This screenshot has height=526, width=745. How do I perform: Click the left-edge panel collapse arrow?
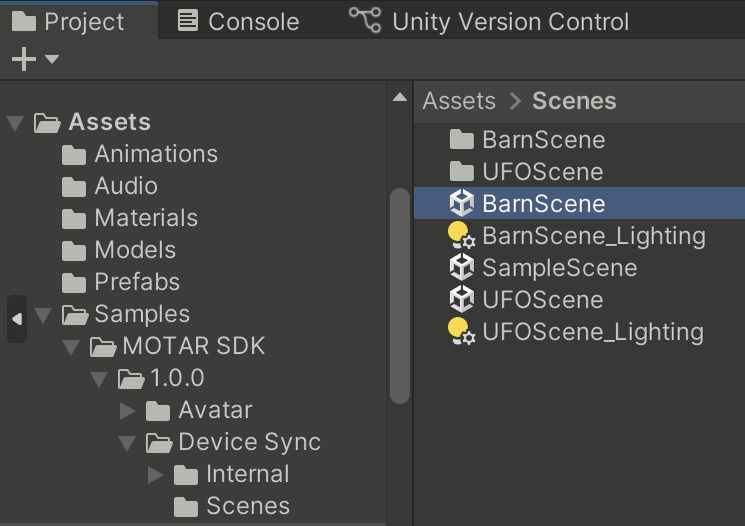[x=16, y=319]
